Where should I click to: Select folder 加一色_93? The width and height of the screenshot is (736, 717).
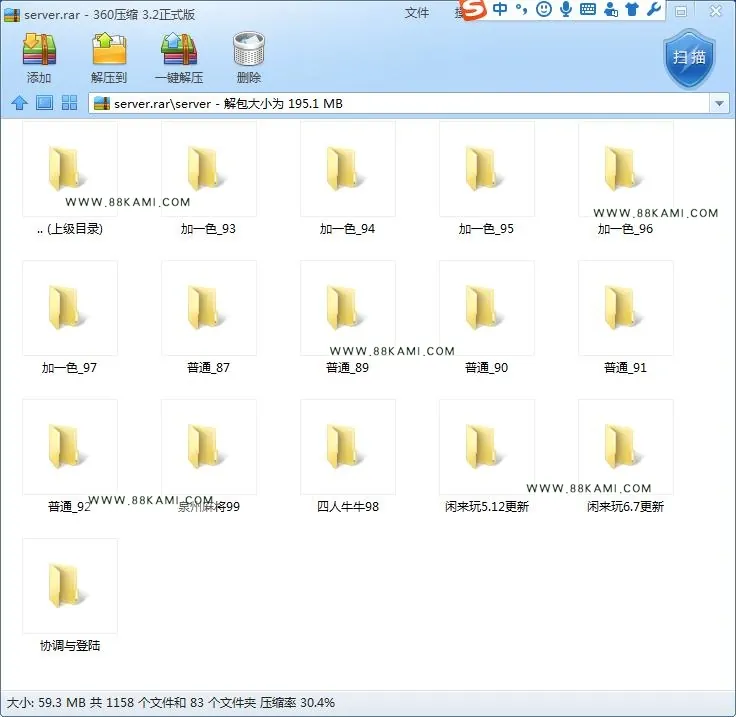(208, 179)
